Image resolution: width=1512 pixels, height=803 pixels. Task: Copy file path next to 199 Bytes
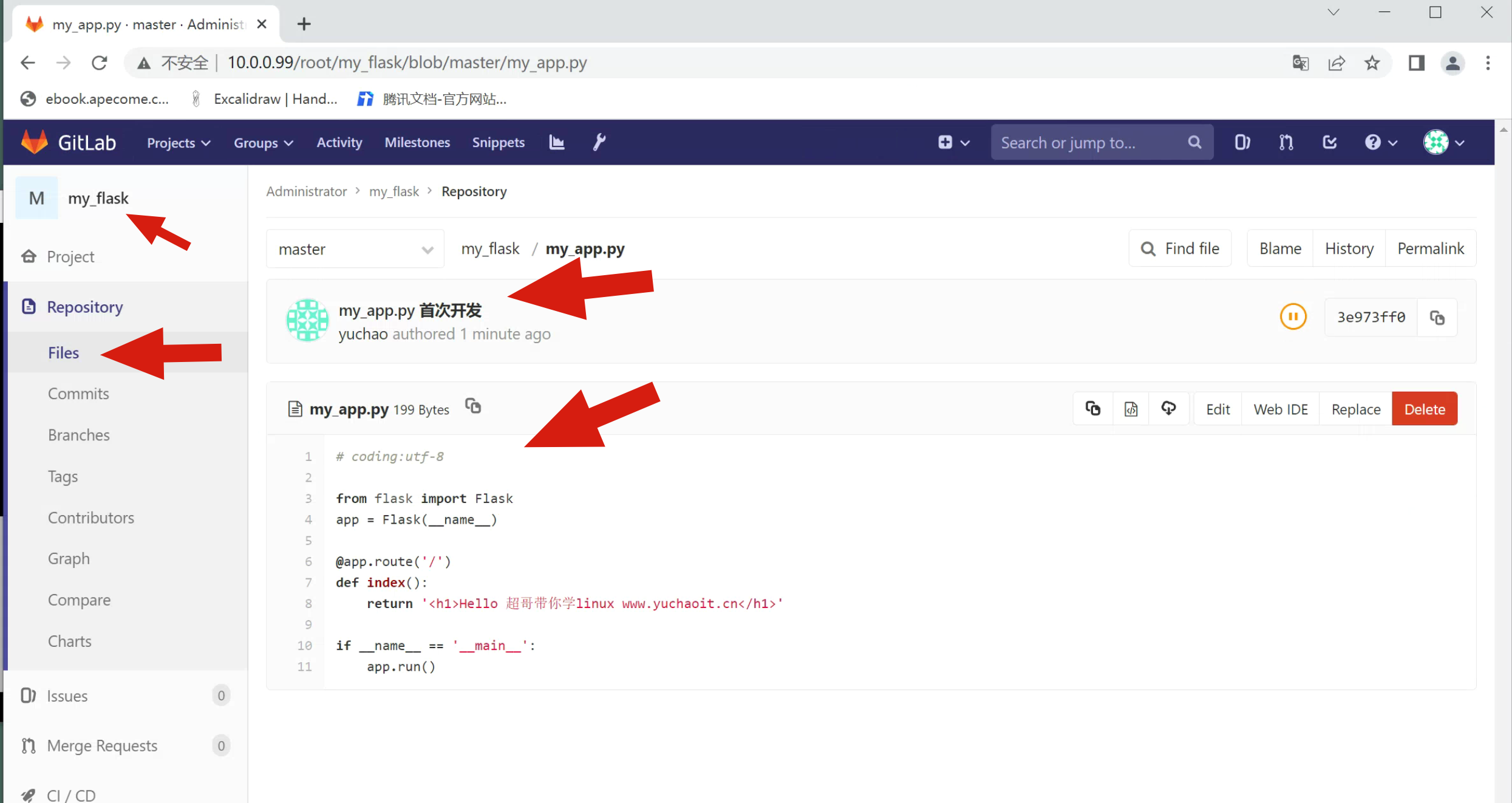473,406
